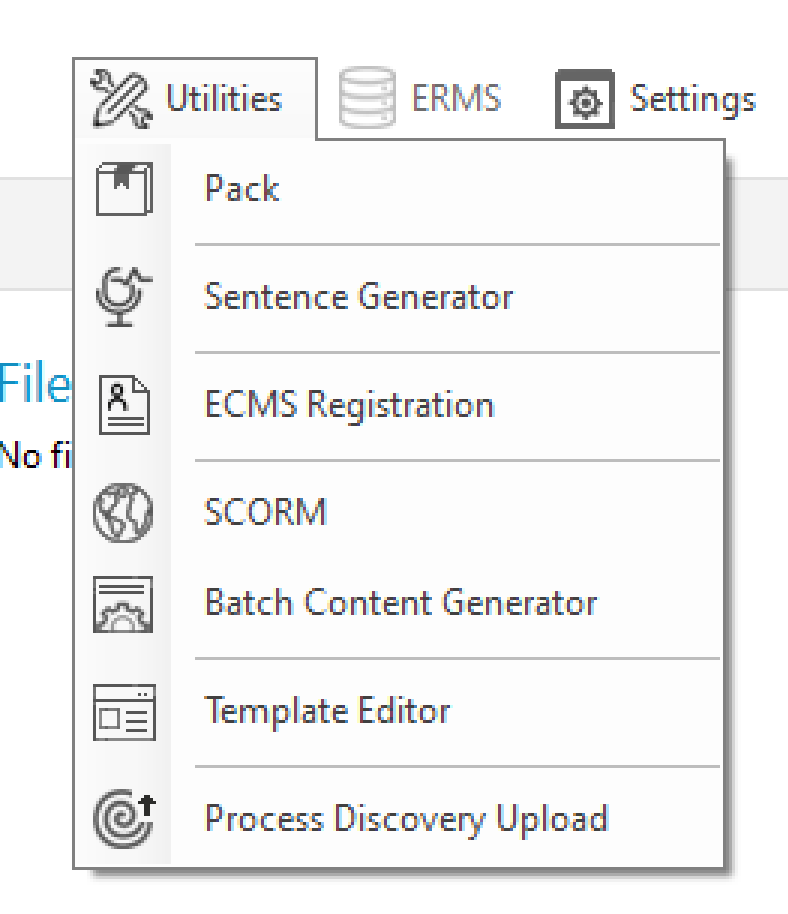Click the Template Editor layout icon
788x914 pixels.
[x=124, y=711]
